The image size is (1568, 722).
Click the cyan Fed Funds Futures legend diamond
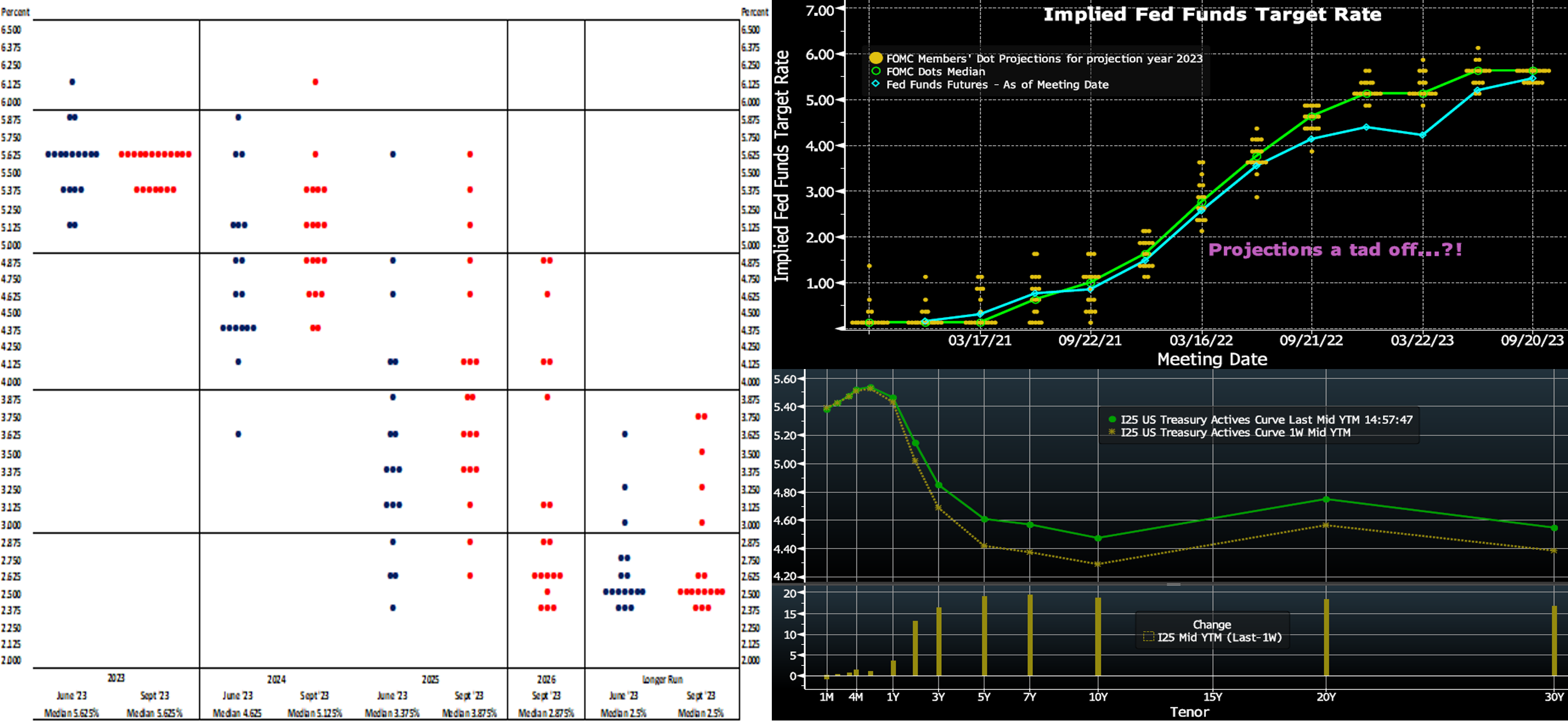point(875,84)
